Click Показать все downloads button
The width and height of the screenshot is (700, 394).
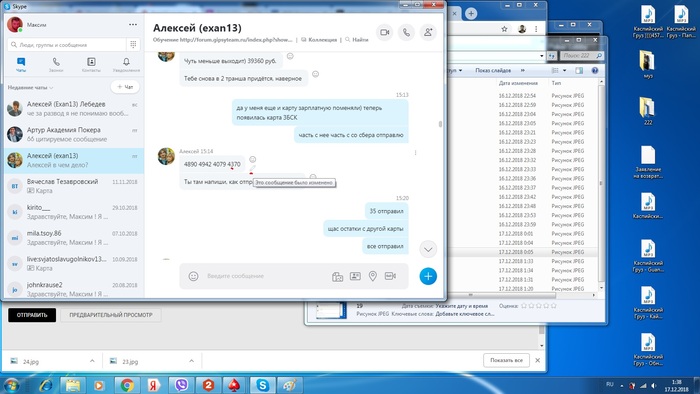(x=506, y=360)
